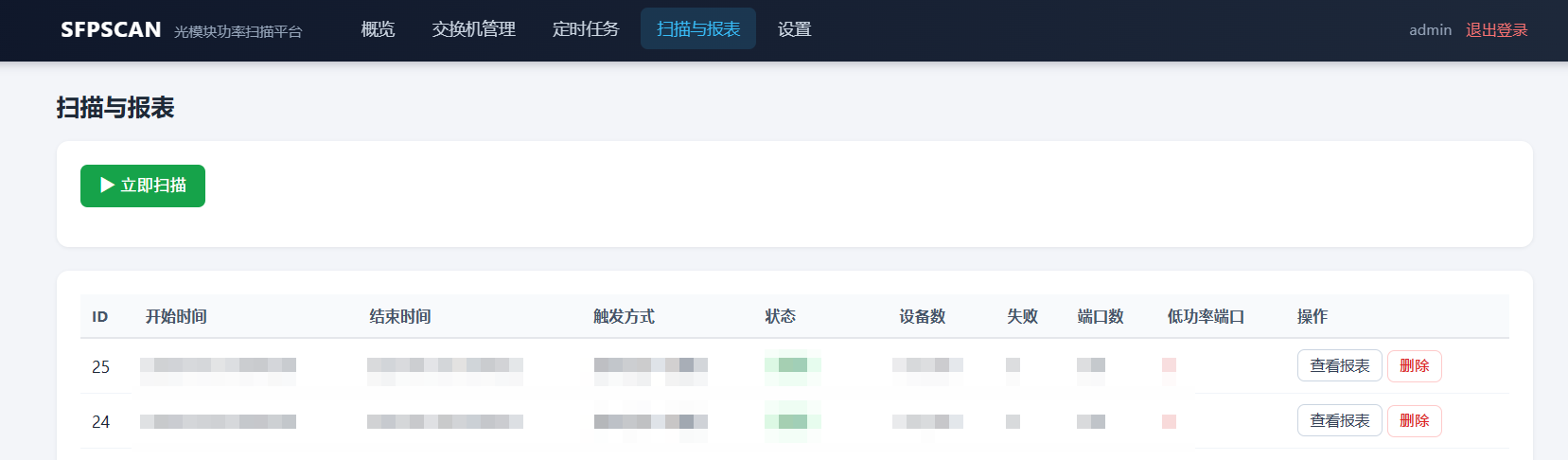The height and width of the screenshot is (460, 1568).
Task: Open the 概览 tab
Action: click(378, 29)
